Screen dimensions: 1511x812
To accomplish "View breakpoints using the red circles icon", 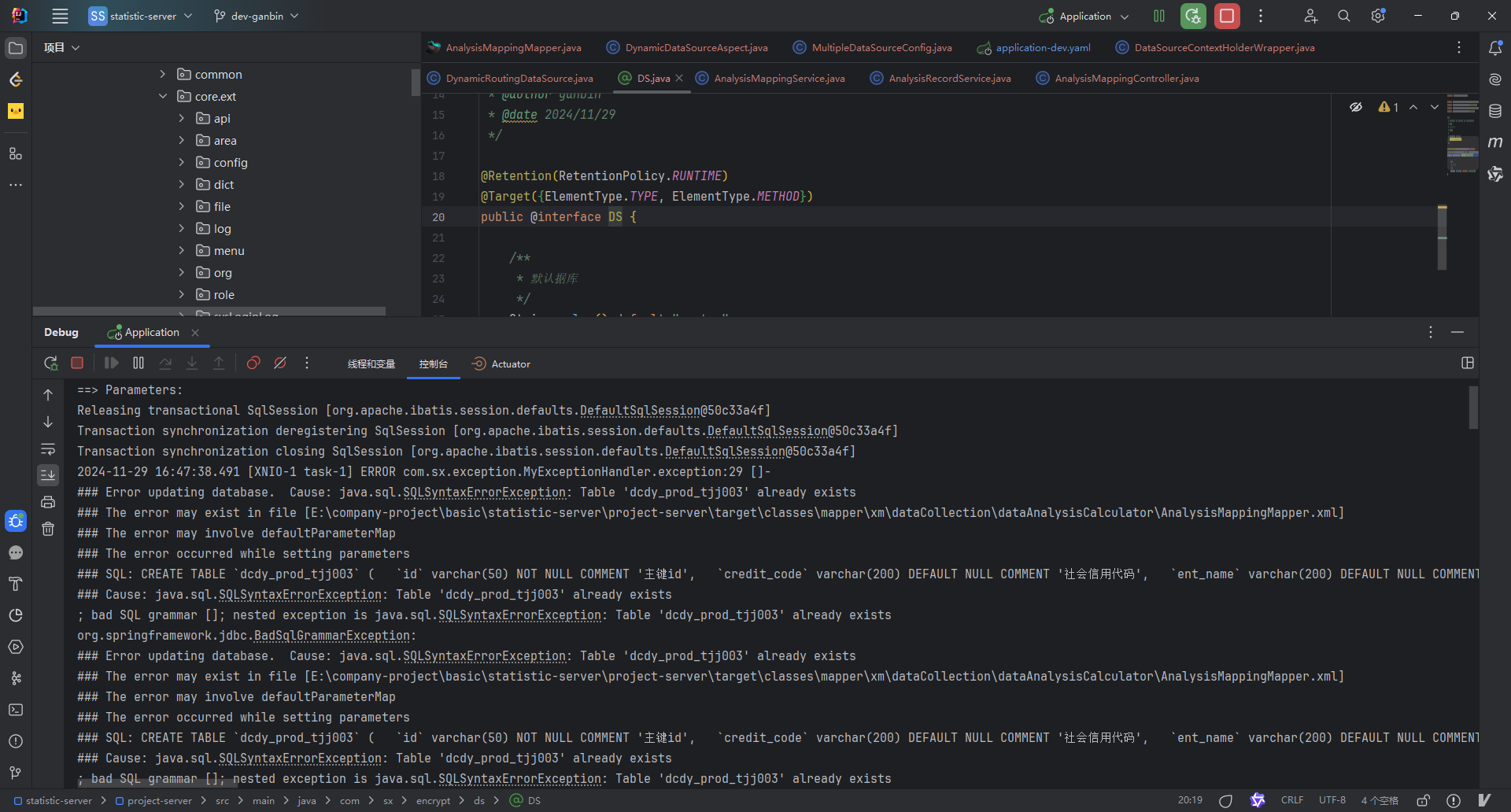I will coord(253,363).
